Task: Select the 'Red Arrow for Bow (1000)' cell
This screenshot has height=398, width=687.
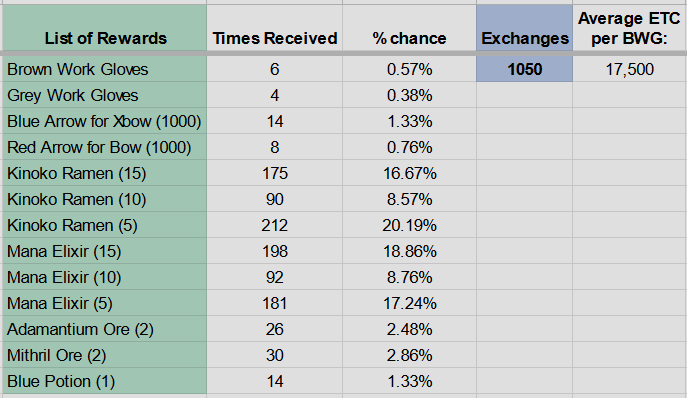Action: click(105, 147)
